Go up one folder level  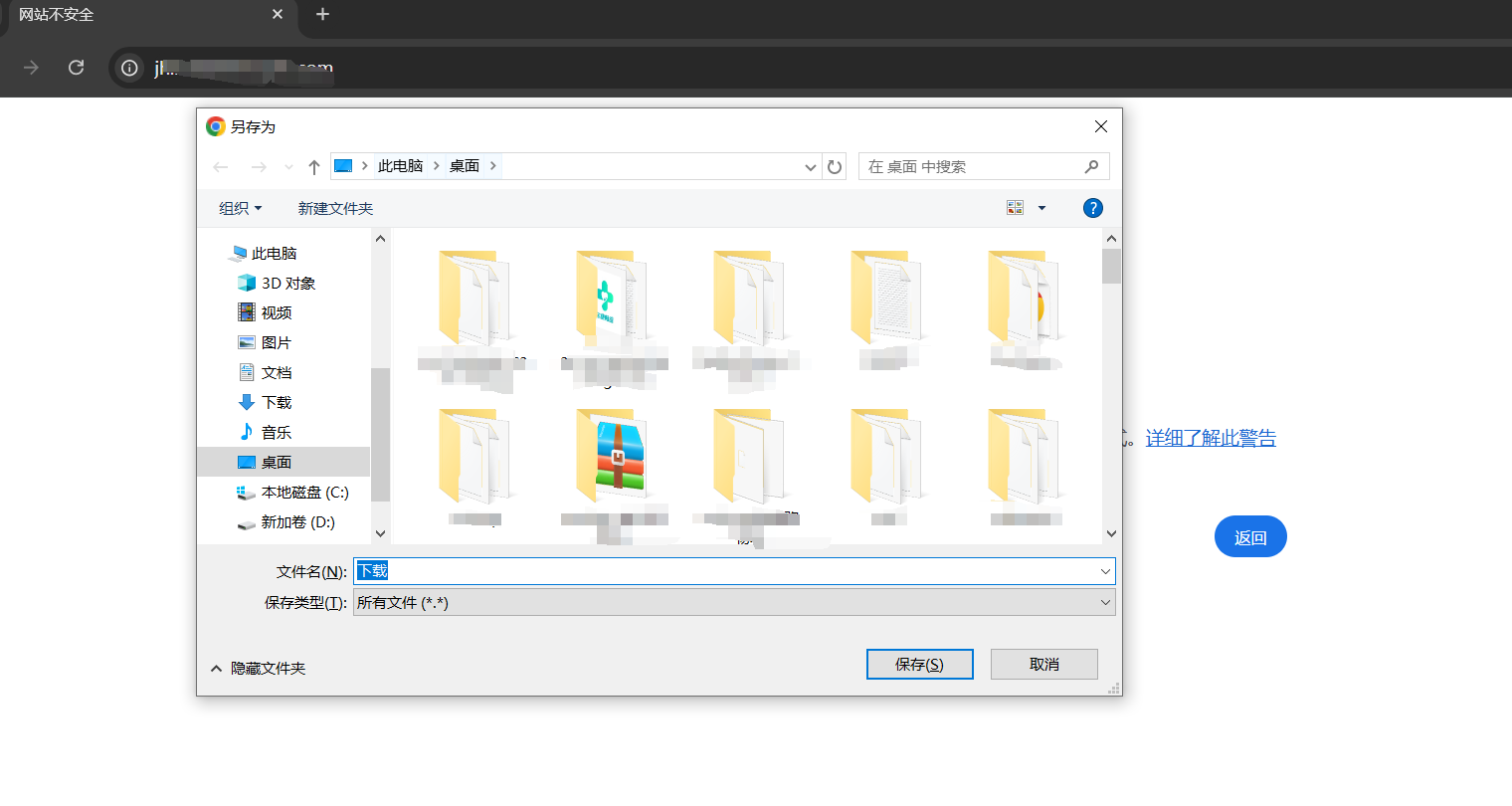point(314,167)
